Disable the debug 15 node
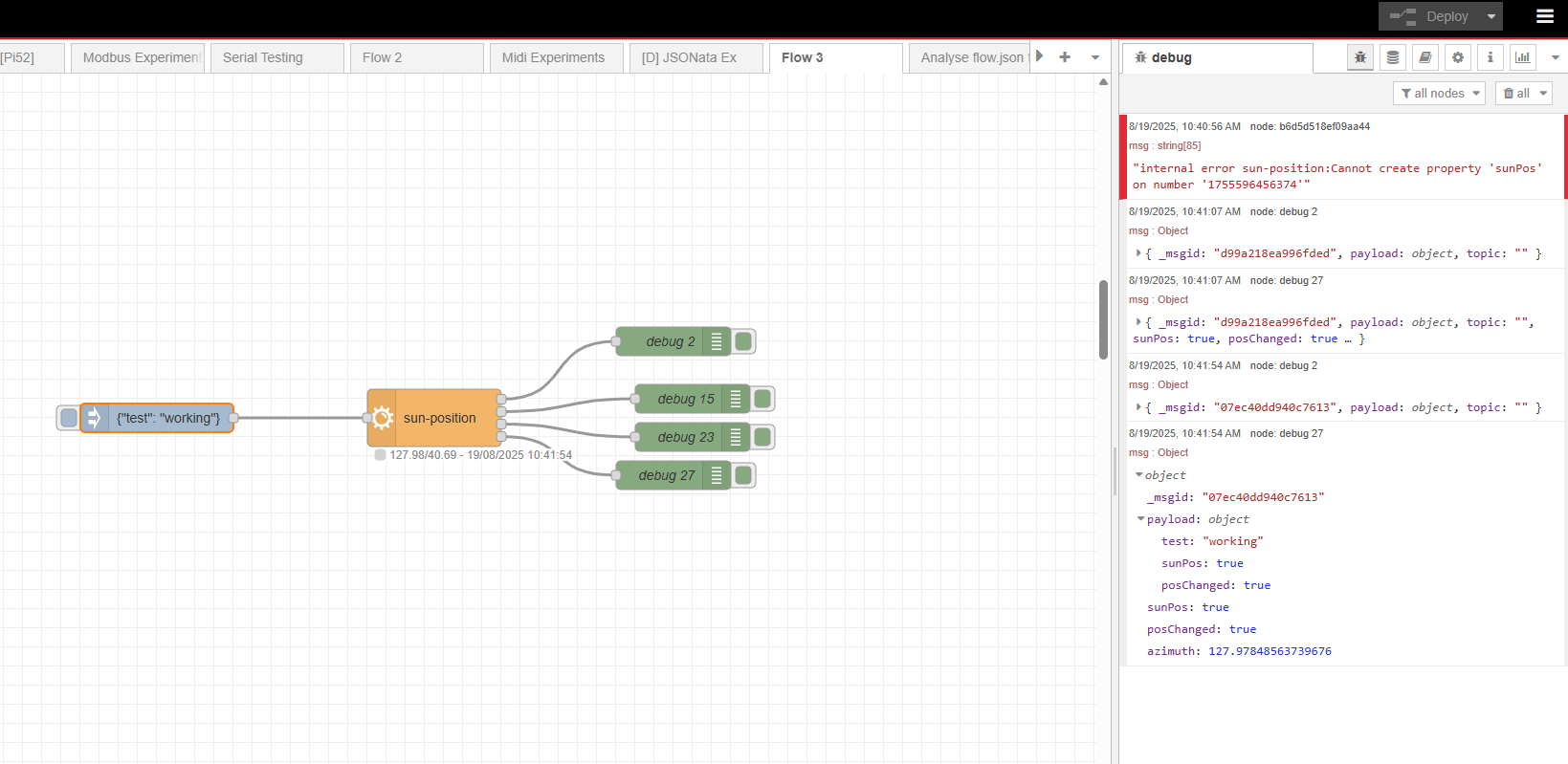 [762, 399]
